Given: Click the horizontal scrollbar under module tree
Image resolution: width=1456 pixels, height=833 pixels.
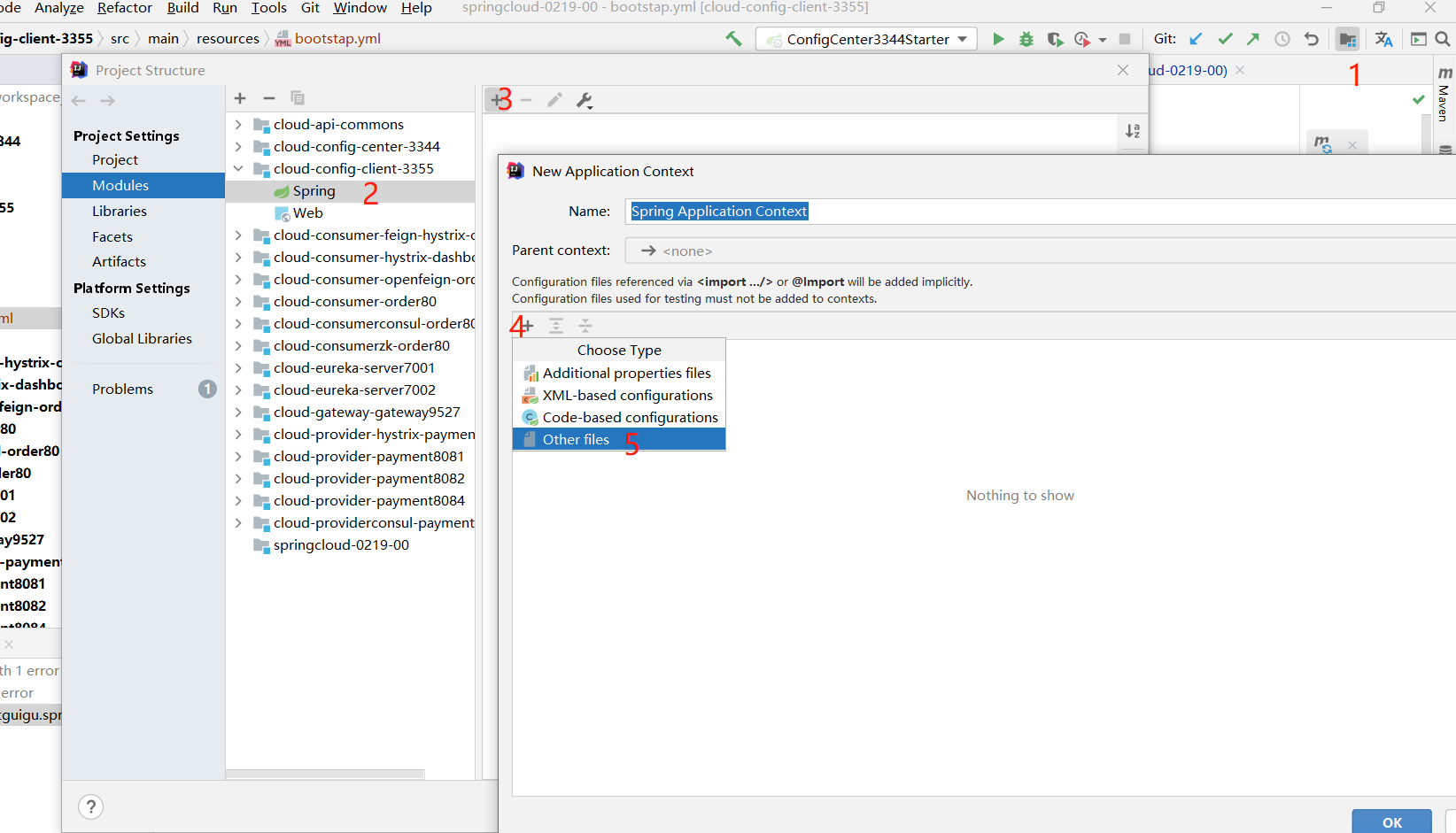Looking at the screenshot, I should coord(325,774).
